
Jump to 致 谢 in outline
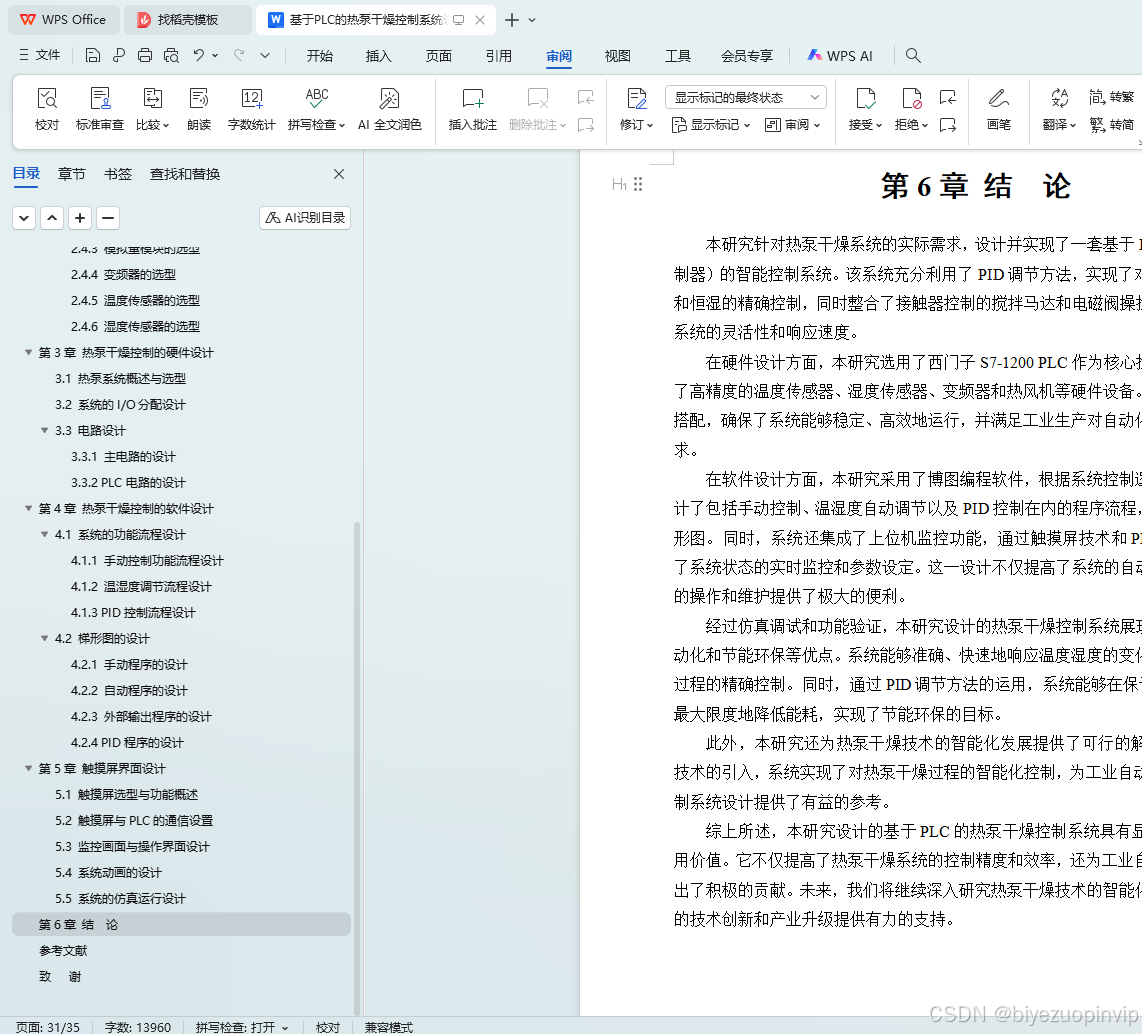click(x=60, y=976)
